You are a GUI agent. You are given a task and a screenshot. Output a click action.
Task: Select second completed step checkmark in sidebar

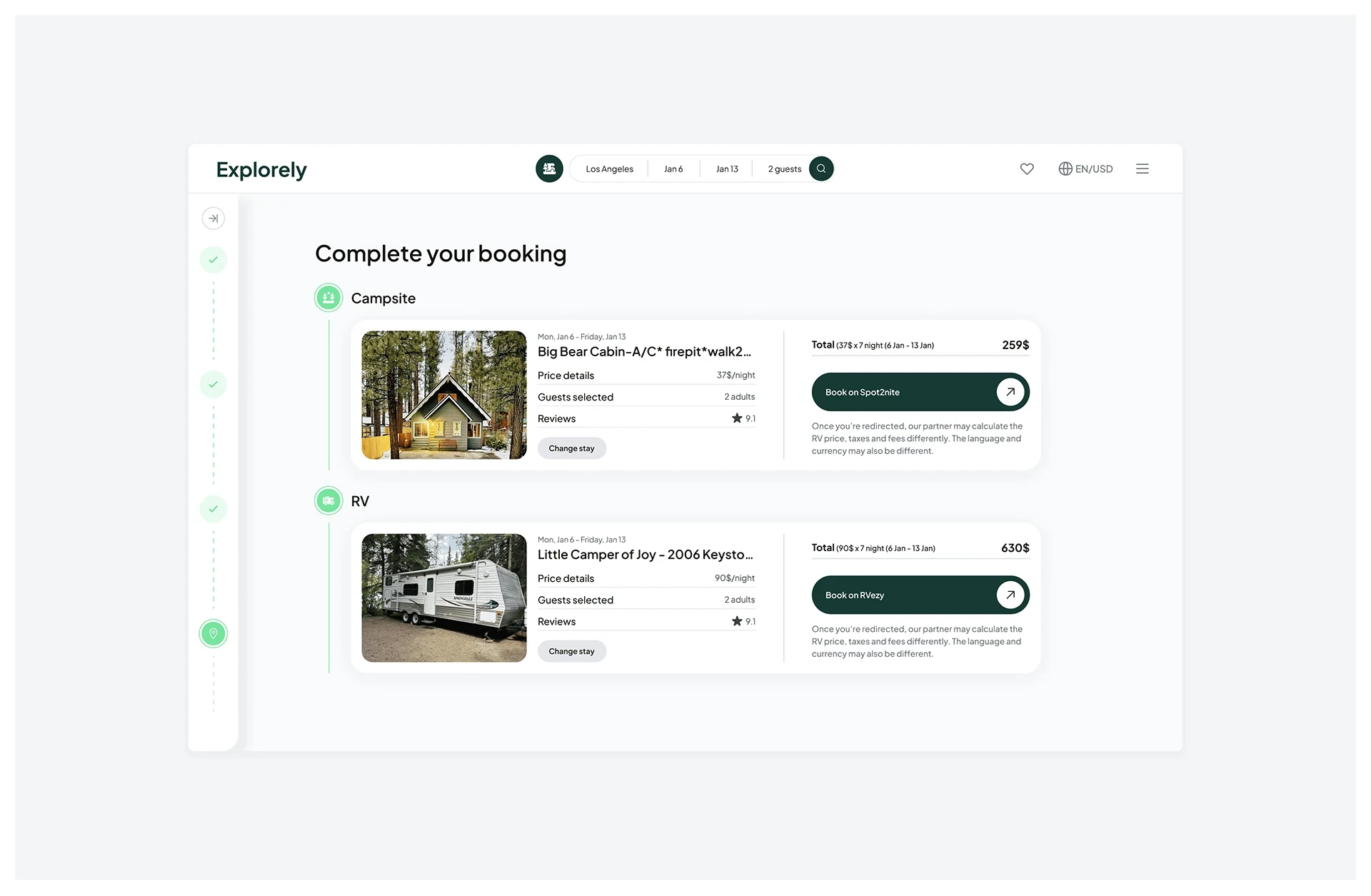pyautogui.click(x=214, y=384)
